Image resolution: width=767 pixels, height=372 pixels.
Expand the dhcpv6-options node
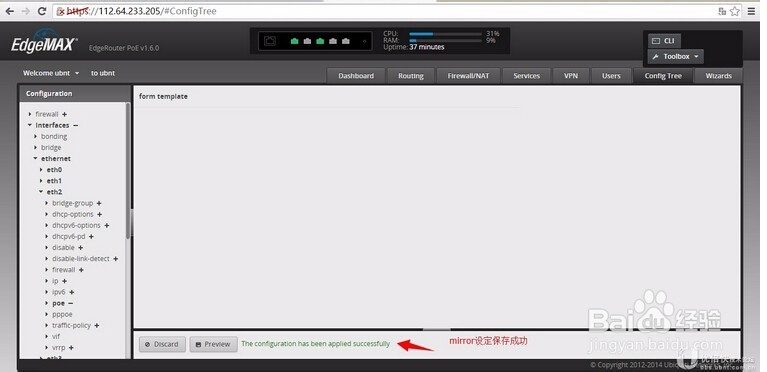[x=47, y=226]
